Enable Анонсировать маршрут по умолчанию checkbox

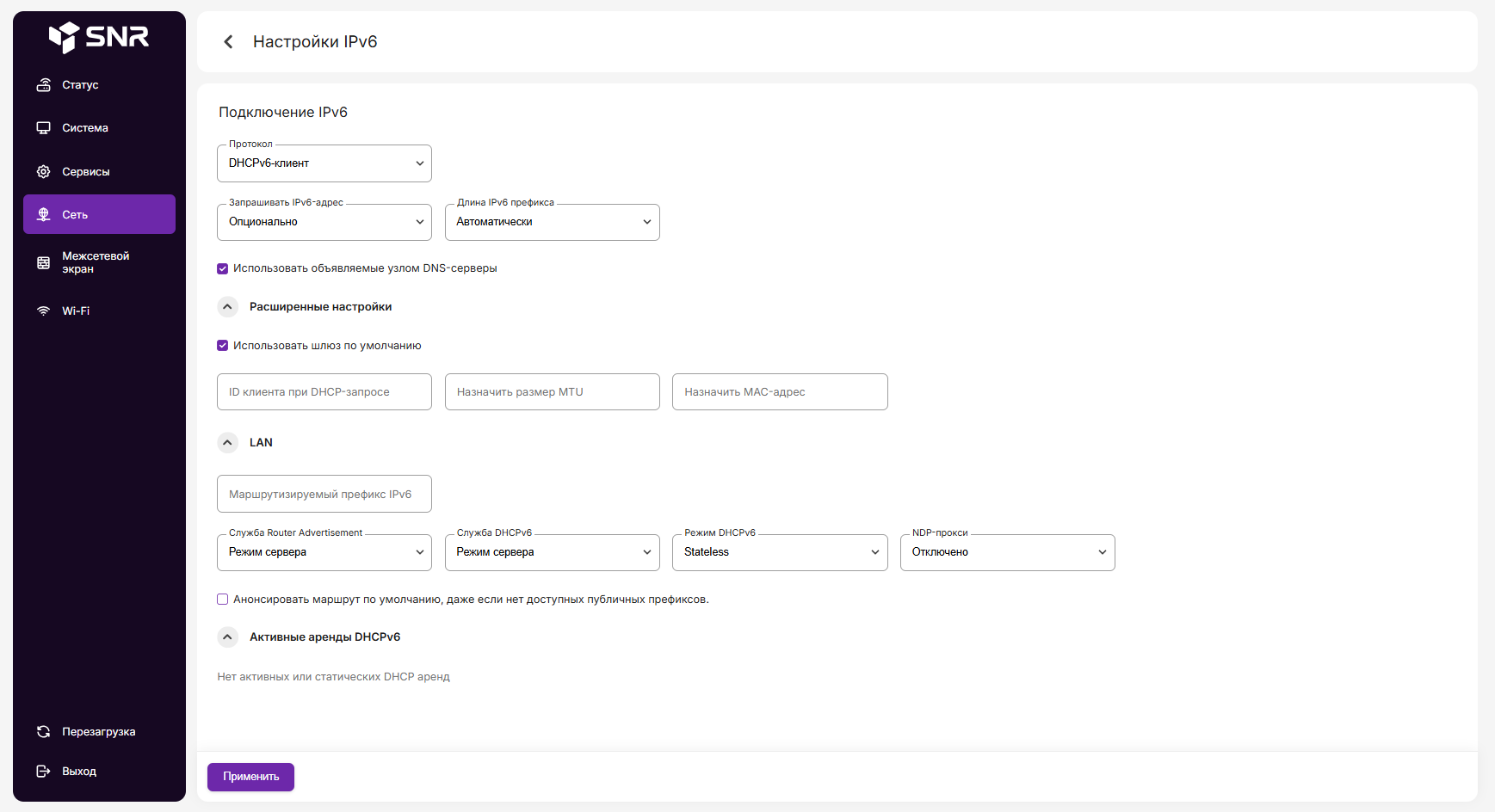pos(223,600)
